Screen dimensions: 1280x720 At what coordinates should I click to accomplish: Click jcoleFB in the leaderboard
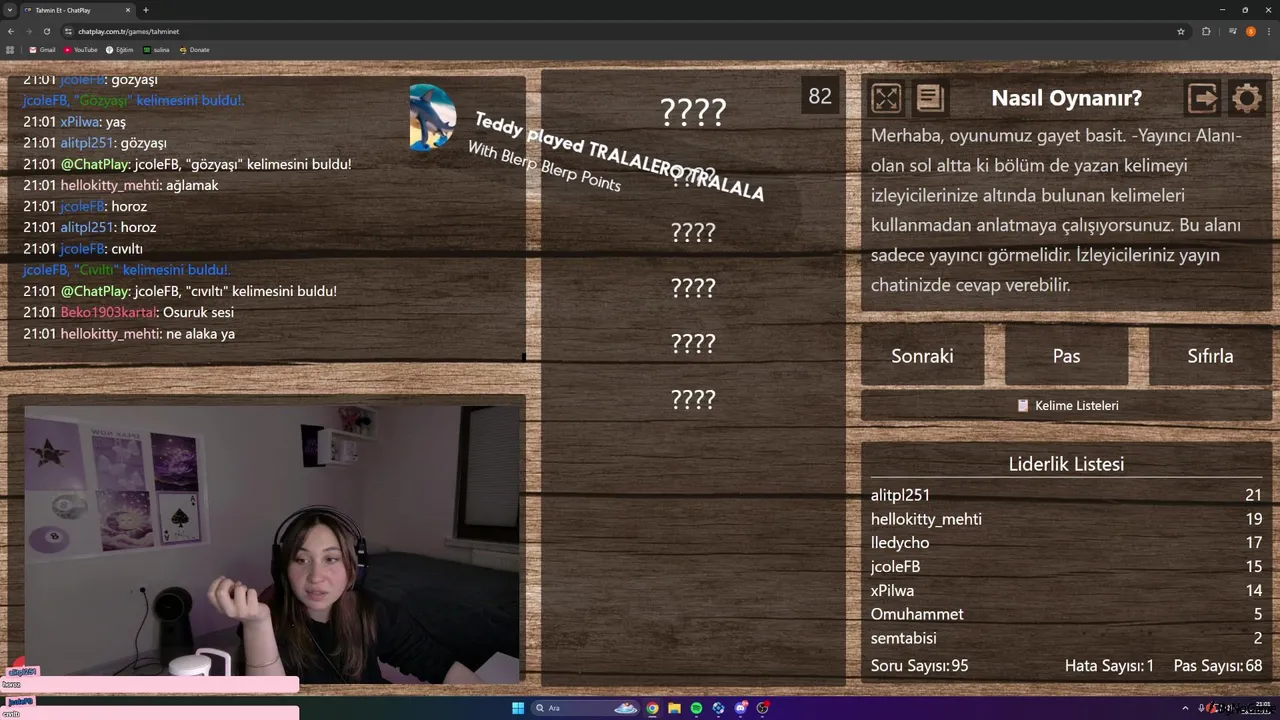coord(896,566)
